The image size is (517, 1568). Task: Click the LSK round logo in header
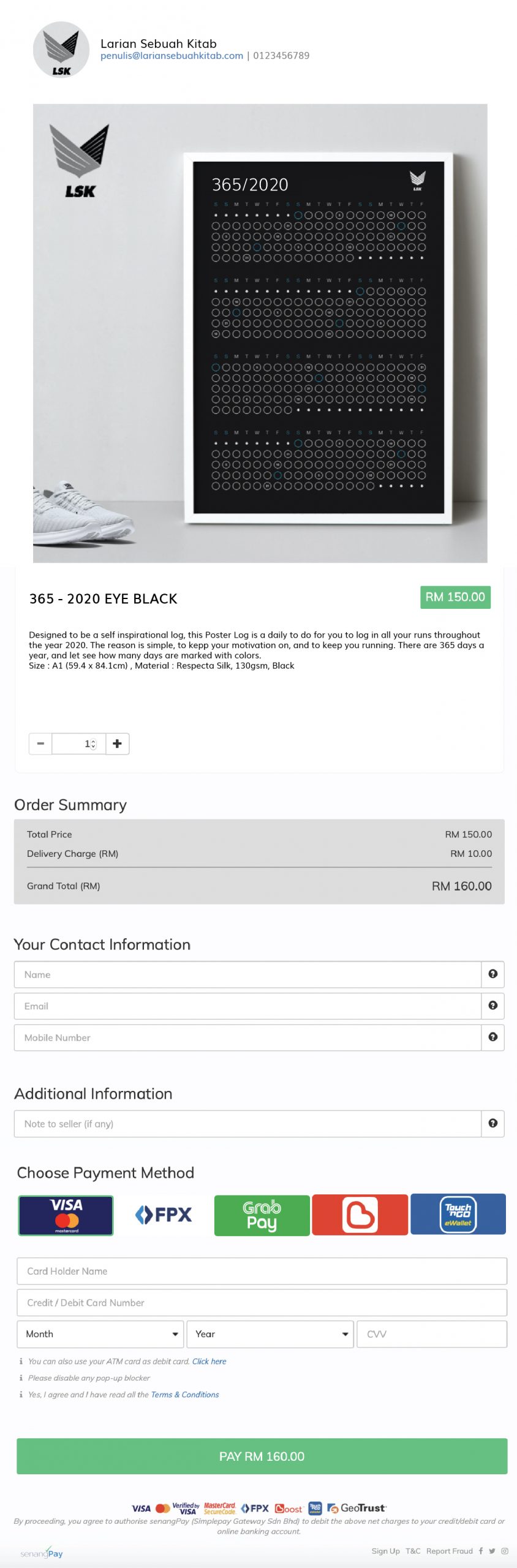coord(61,50)
